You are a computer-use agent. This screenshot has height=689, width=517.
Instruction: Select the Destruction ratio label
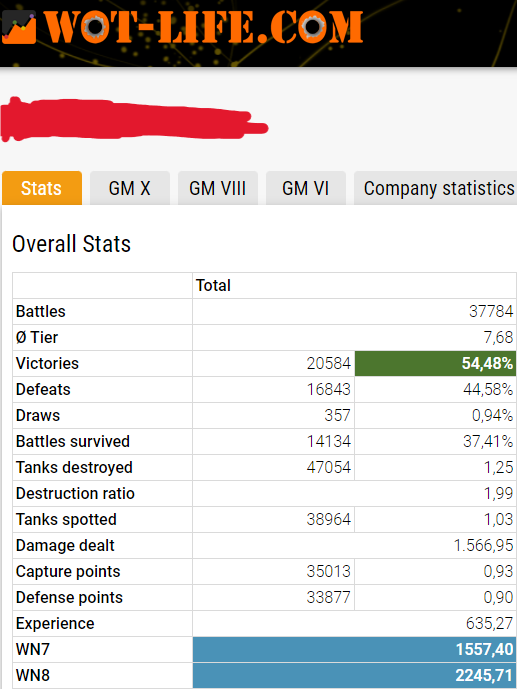coord(75,493)
